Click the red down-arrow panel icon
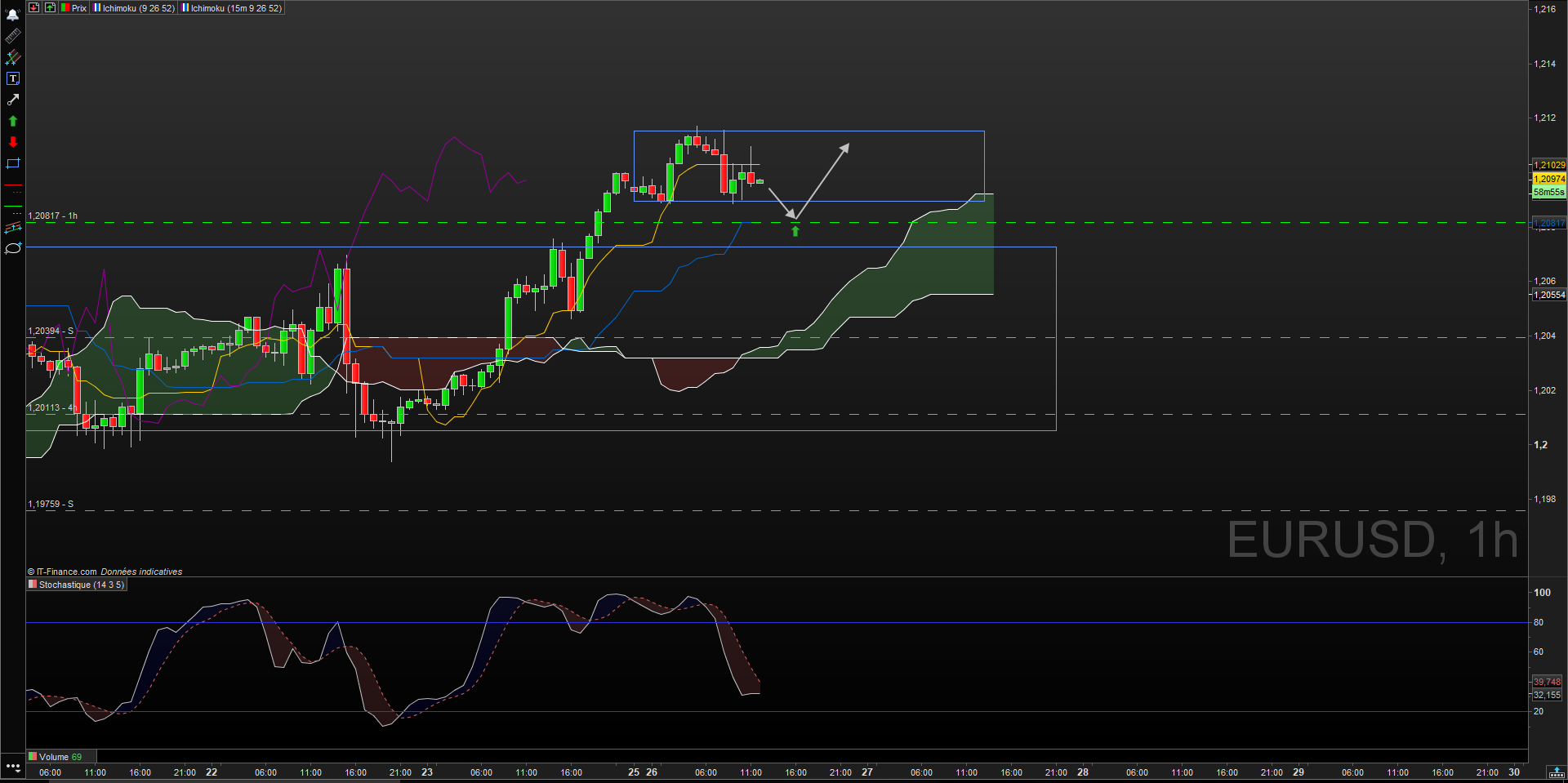Viewport: 1568px width, 783px height. tap(33, 7)
